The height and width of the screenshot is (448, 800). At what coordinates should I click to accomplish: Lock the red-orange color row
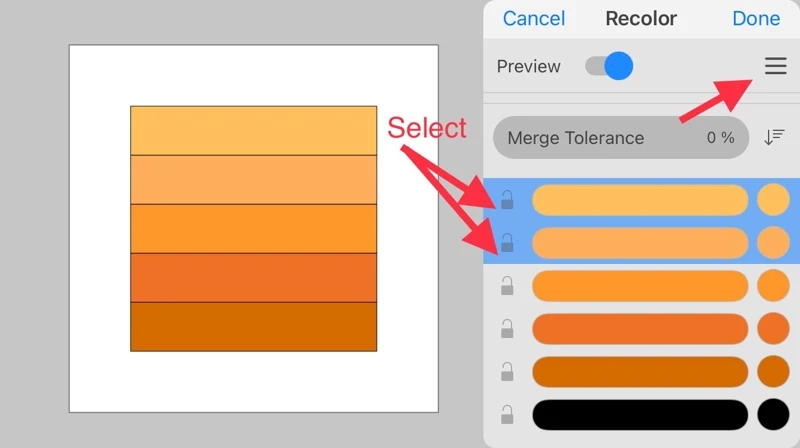point(507,329)
